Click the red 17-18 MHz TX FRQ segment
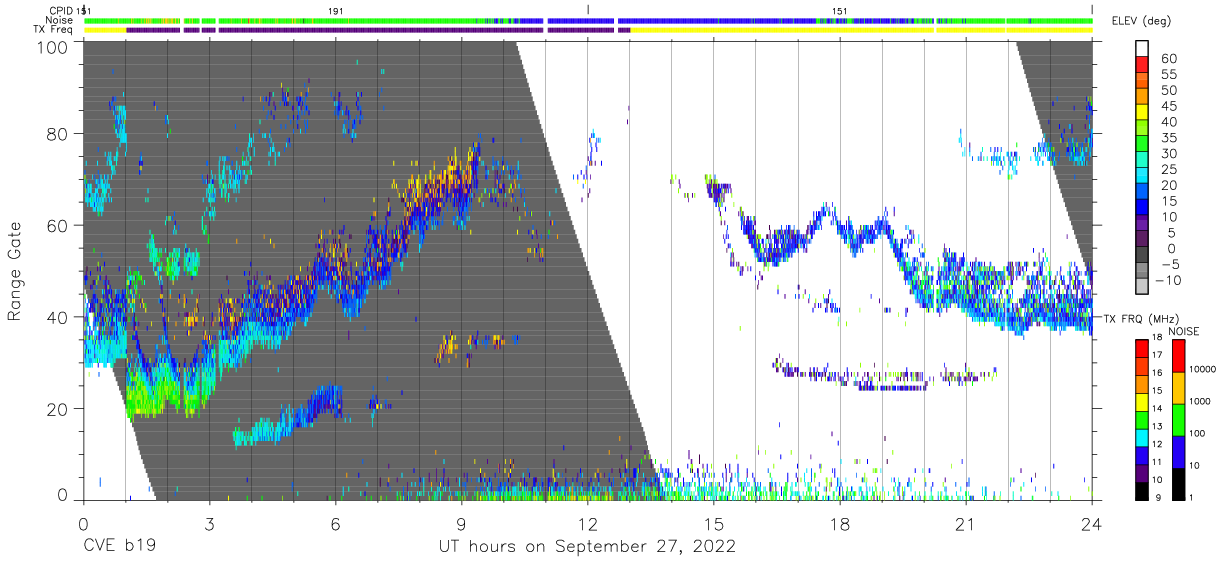The height and width of the screenshot is (567, 1228). (x=1141, y=348)
